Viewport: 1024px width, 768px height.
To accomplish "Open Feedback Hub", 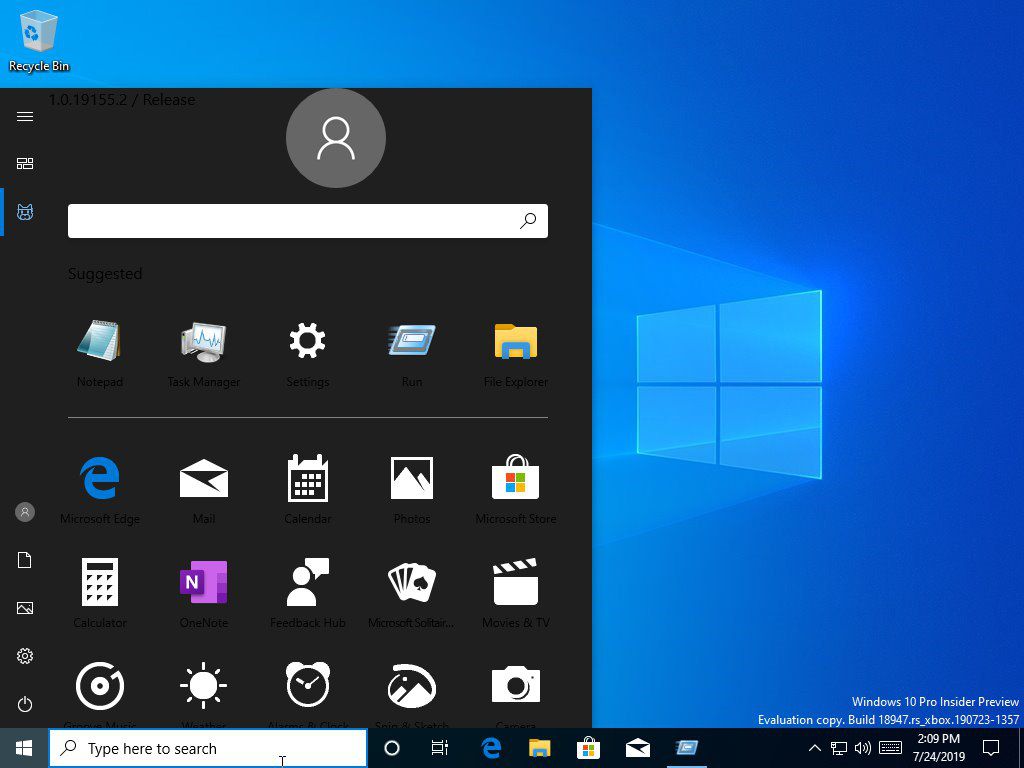I will 307,594.
